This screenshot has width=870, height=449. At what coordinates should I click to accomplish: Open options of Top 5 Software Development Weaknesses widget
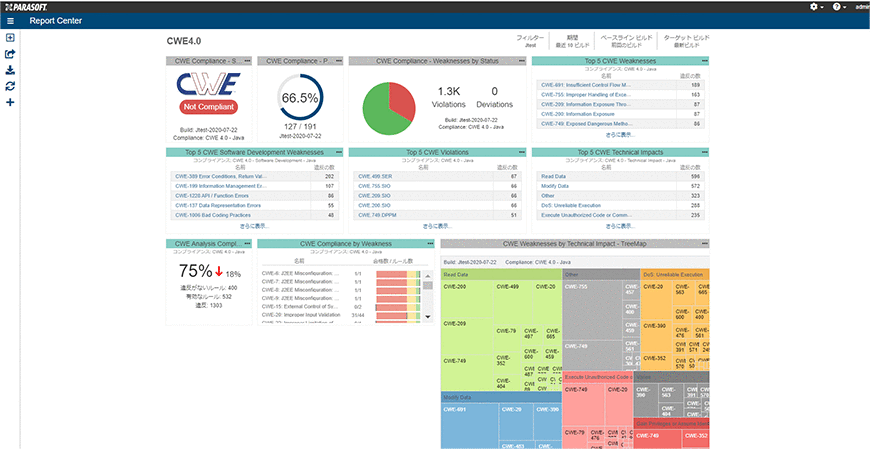pos(339,152)
